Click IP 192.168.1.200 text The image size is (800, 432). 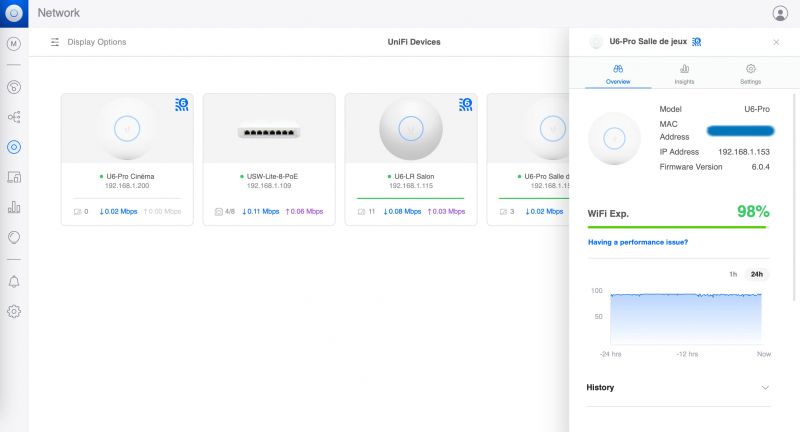[127, 186]
